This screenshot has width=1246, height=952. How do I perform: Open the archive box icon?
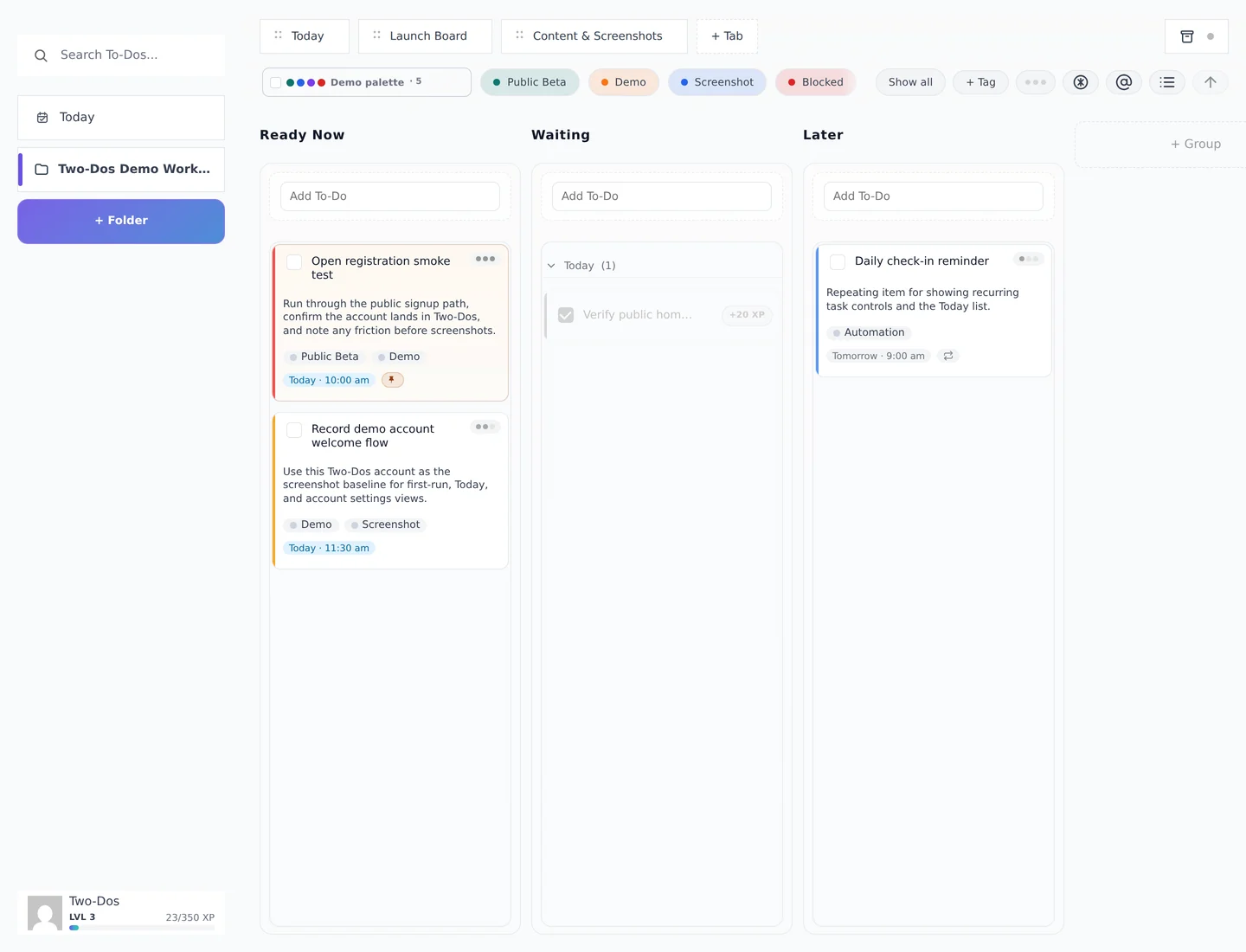tap(1187, 36)
